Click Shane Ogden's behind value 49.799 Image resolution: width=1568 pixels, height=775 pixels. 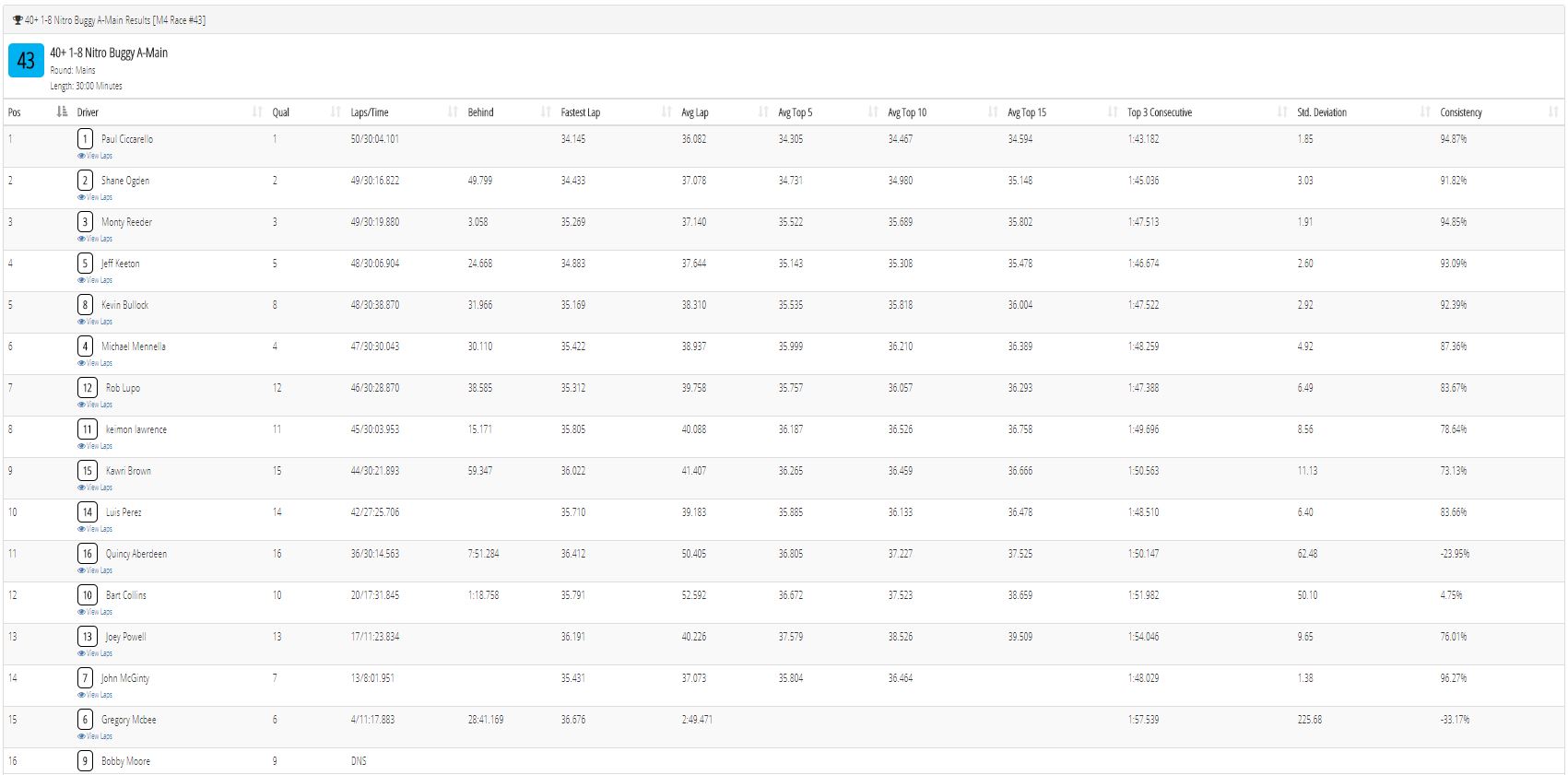[x=480, y=181]
